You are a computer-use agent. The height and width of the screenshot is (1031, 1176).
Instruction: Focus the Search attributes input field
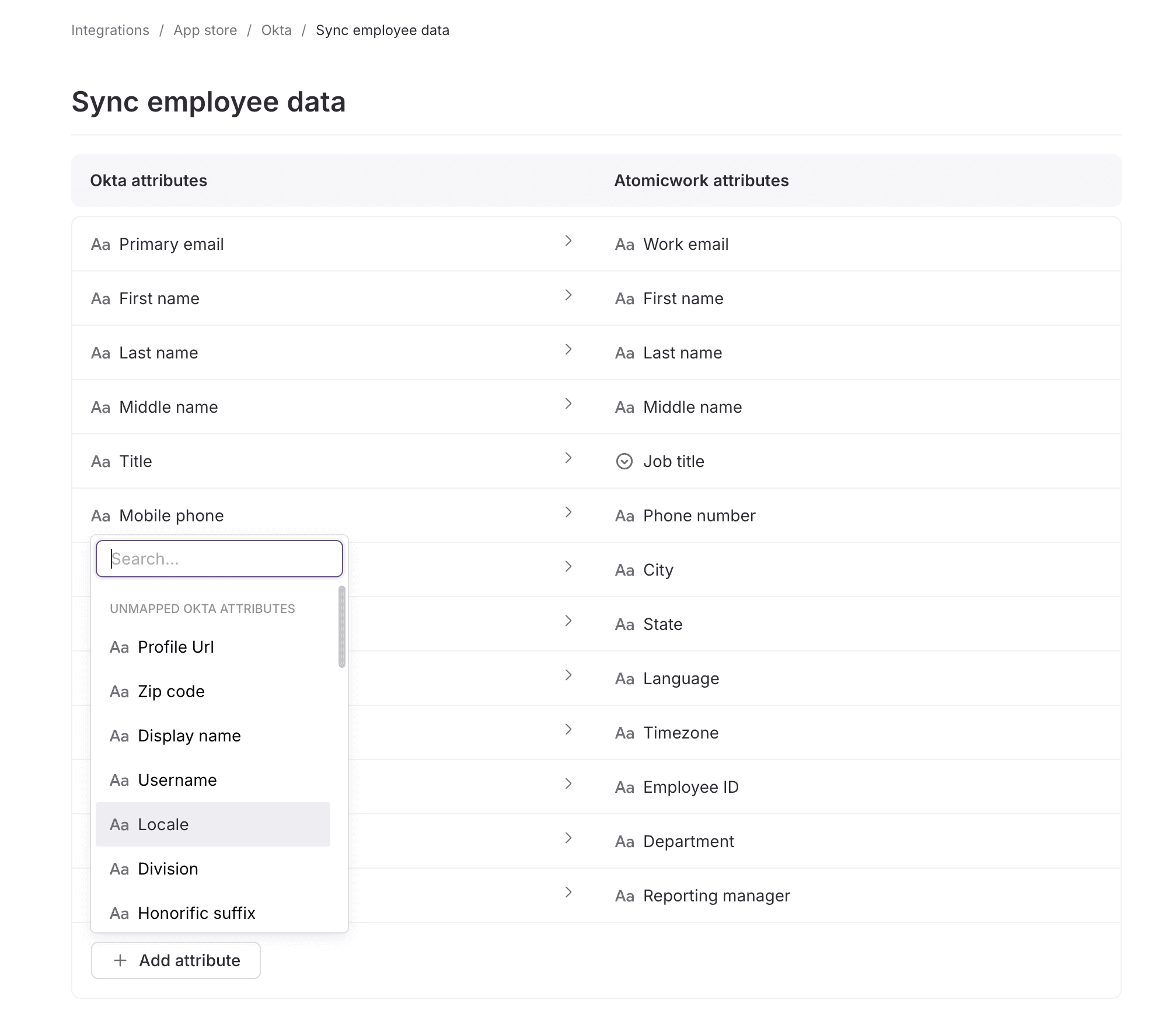[x=219, y=559]
